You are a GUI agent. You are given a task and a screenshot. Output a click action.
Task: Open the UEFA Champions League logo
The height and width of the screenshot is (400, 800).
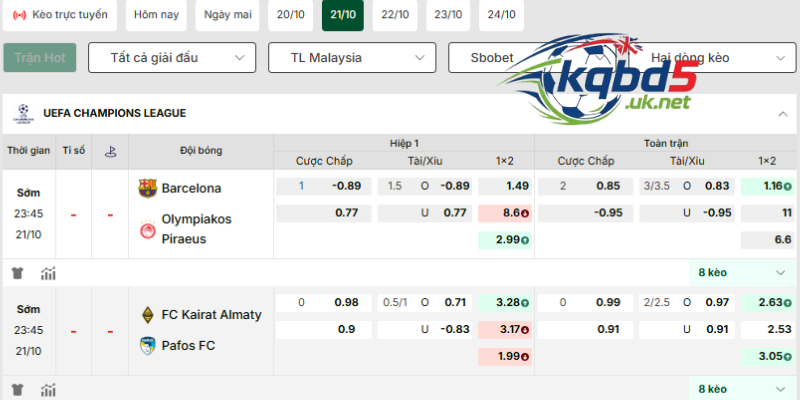[23, 113]
